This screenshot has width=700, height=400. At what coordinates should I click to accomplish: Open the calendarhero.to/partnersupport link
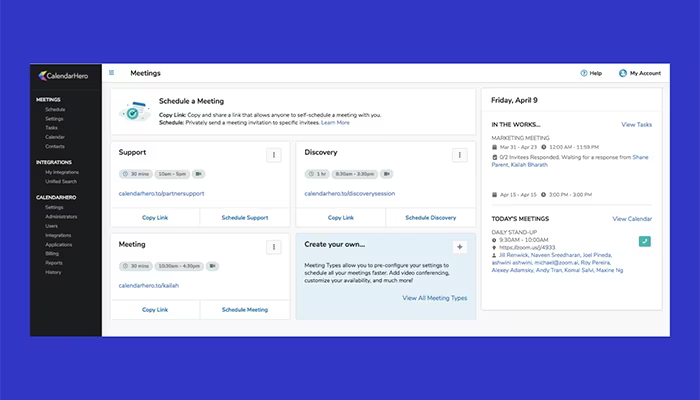click(162, 194)
